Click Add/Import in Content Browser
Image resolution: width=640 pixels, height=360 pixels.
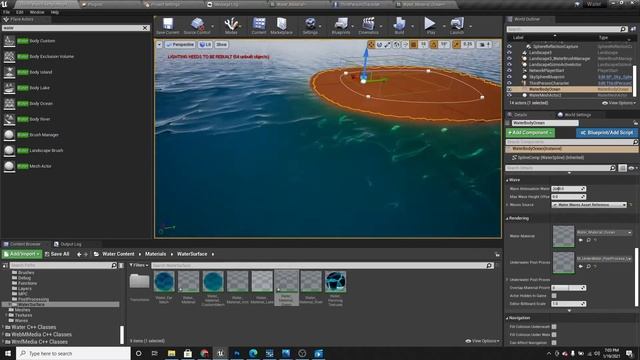click(x=22, y=254)
